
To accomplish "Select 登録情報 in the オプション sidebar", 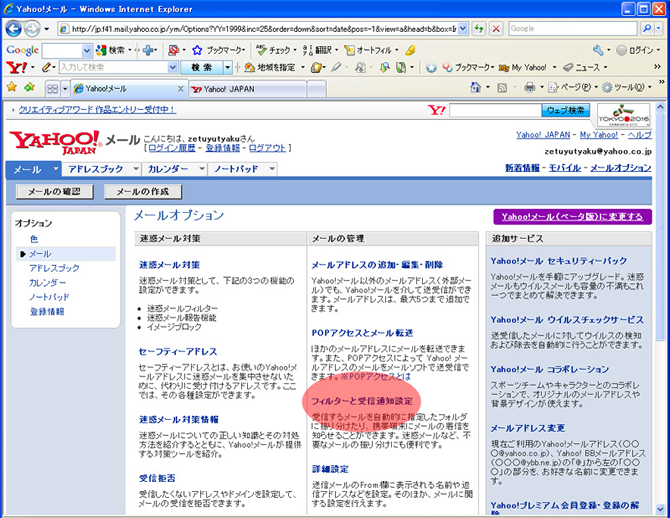I will (47, 312).
